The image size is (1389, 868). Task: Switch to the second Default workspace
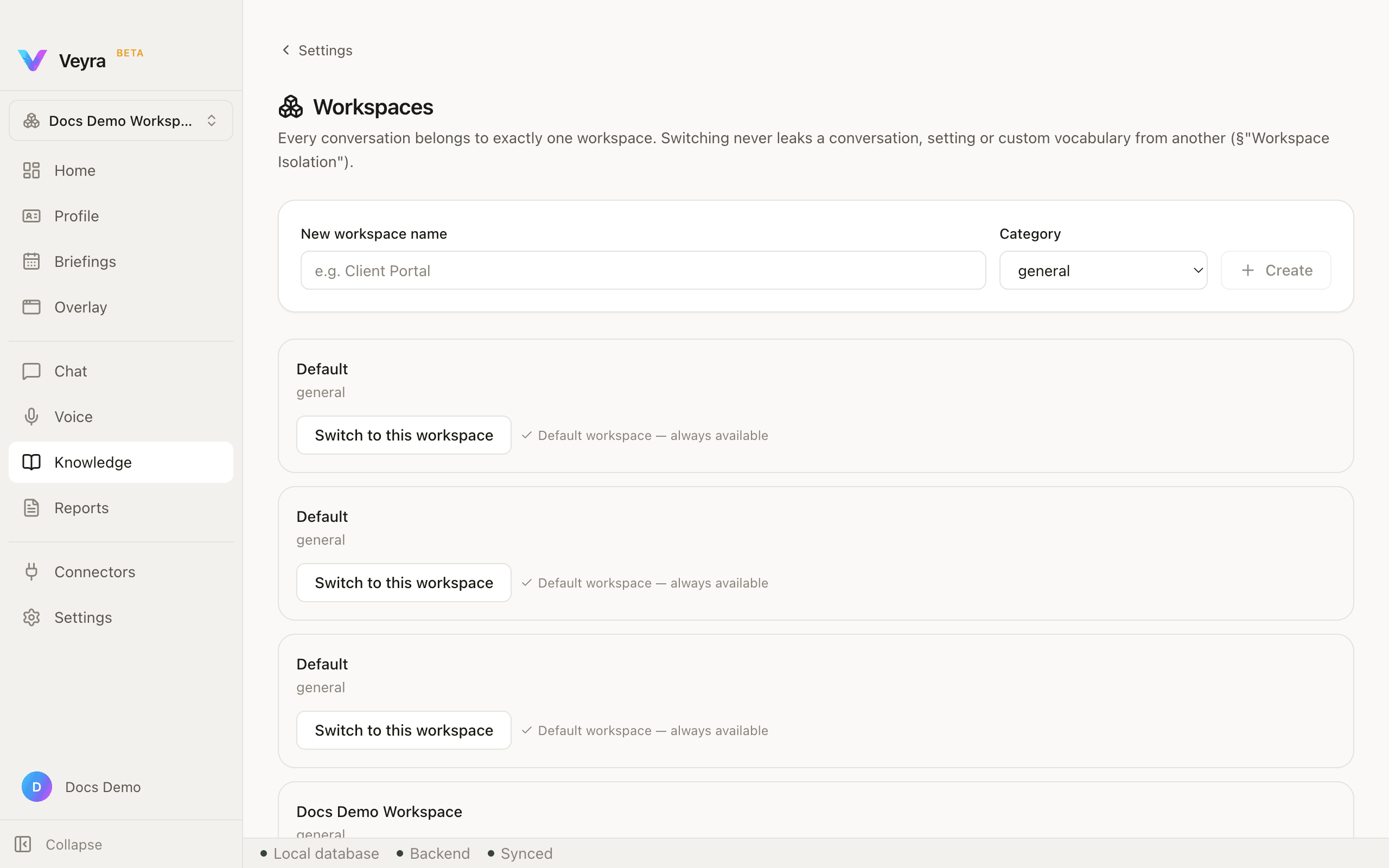coord(404,583)
